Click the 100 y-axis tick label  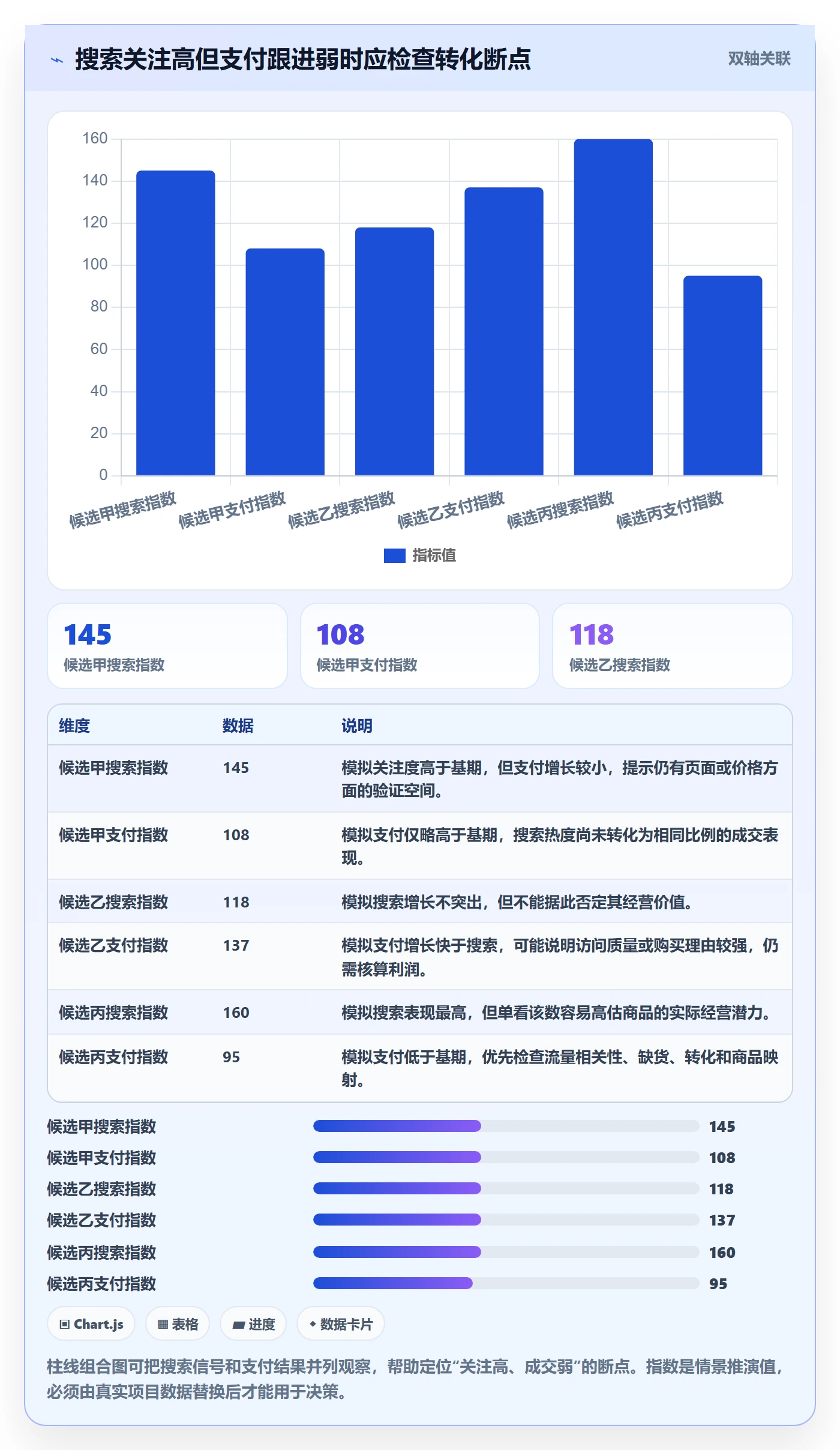(95, 265)
